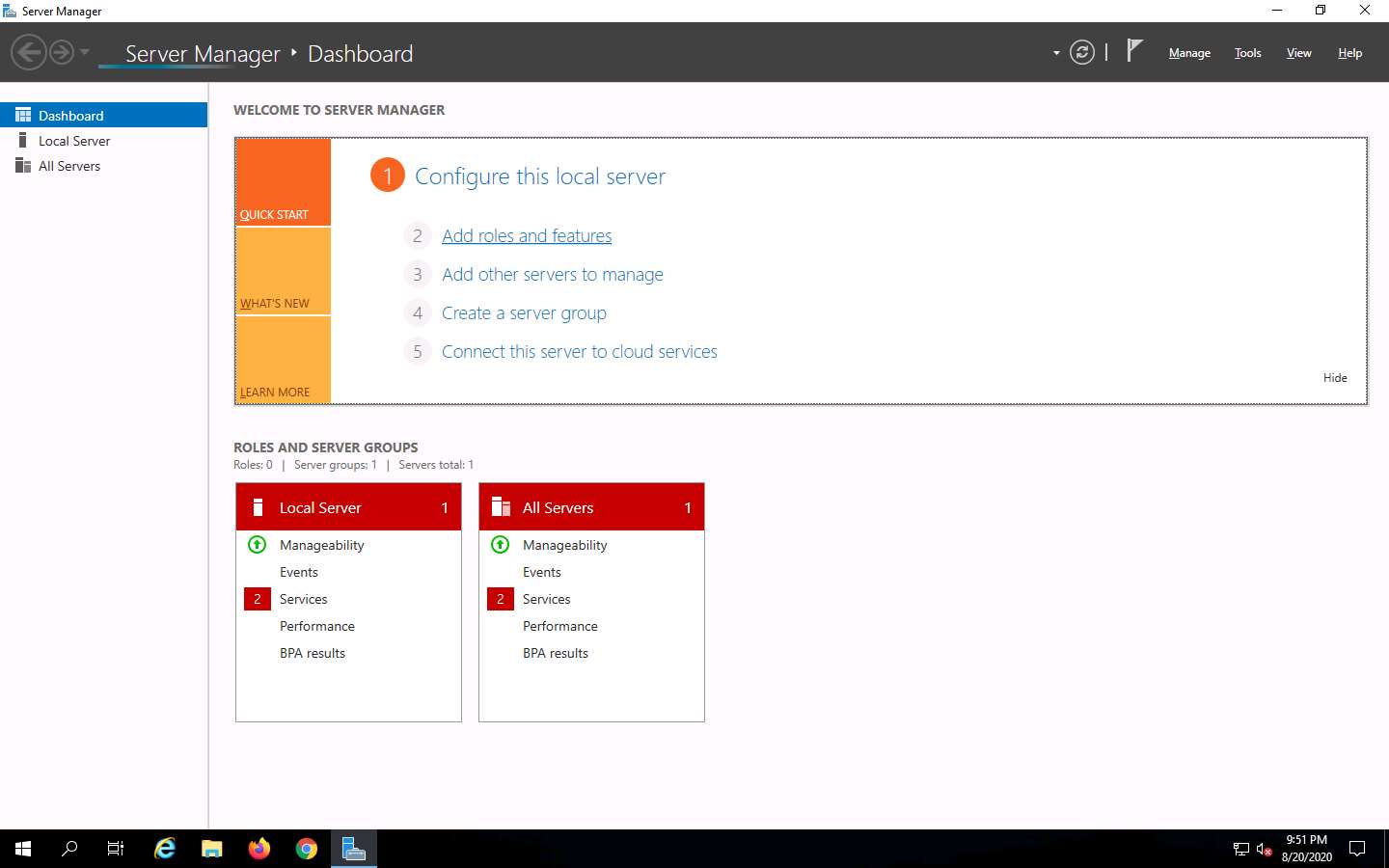
Task: Launch Google Chrome from taskbar
Action: (307, 849)
